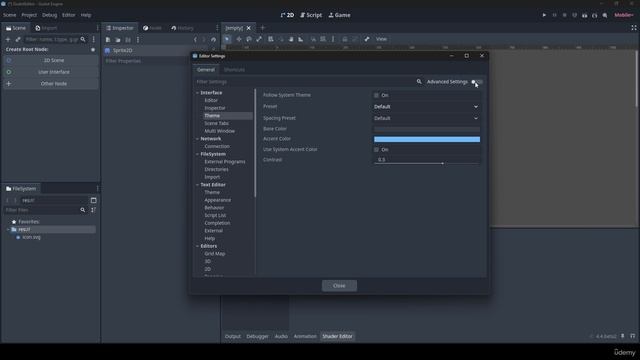
Task: Collapse the Network settings section
Action: [198, 139]
